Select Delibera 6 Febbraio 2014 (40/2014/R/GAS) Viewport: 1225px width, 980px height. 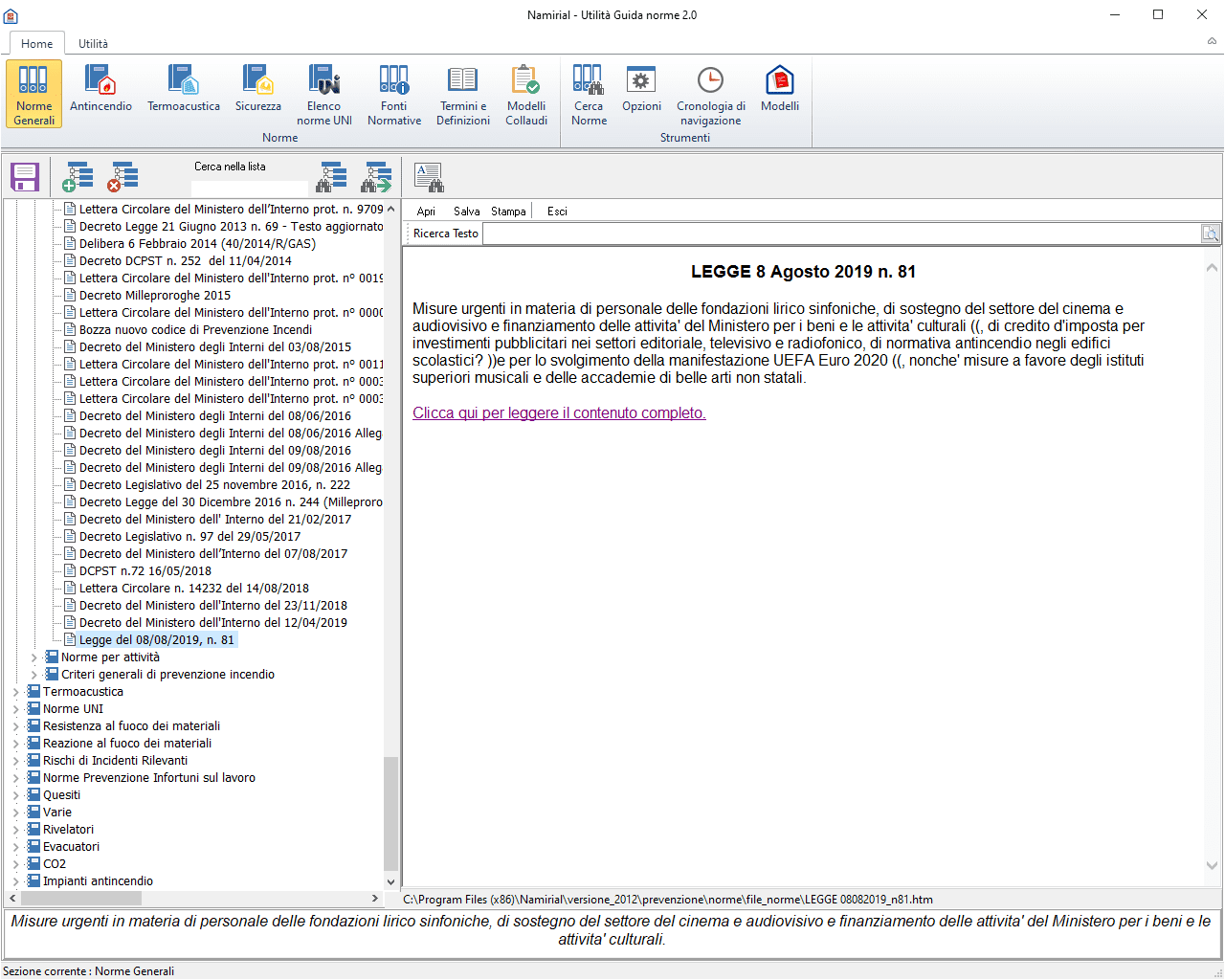197,244
